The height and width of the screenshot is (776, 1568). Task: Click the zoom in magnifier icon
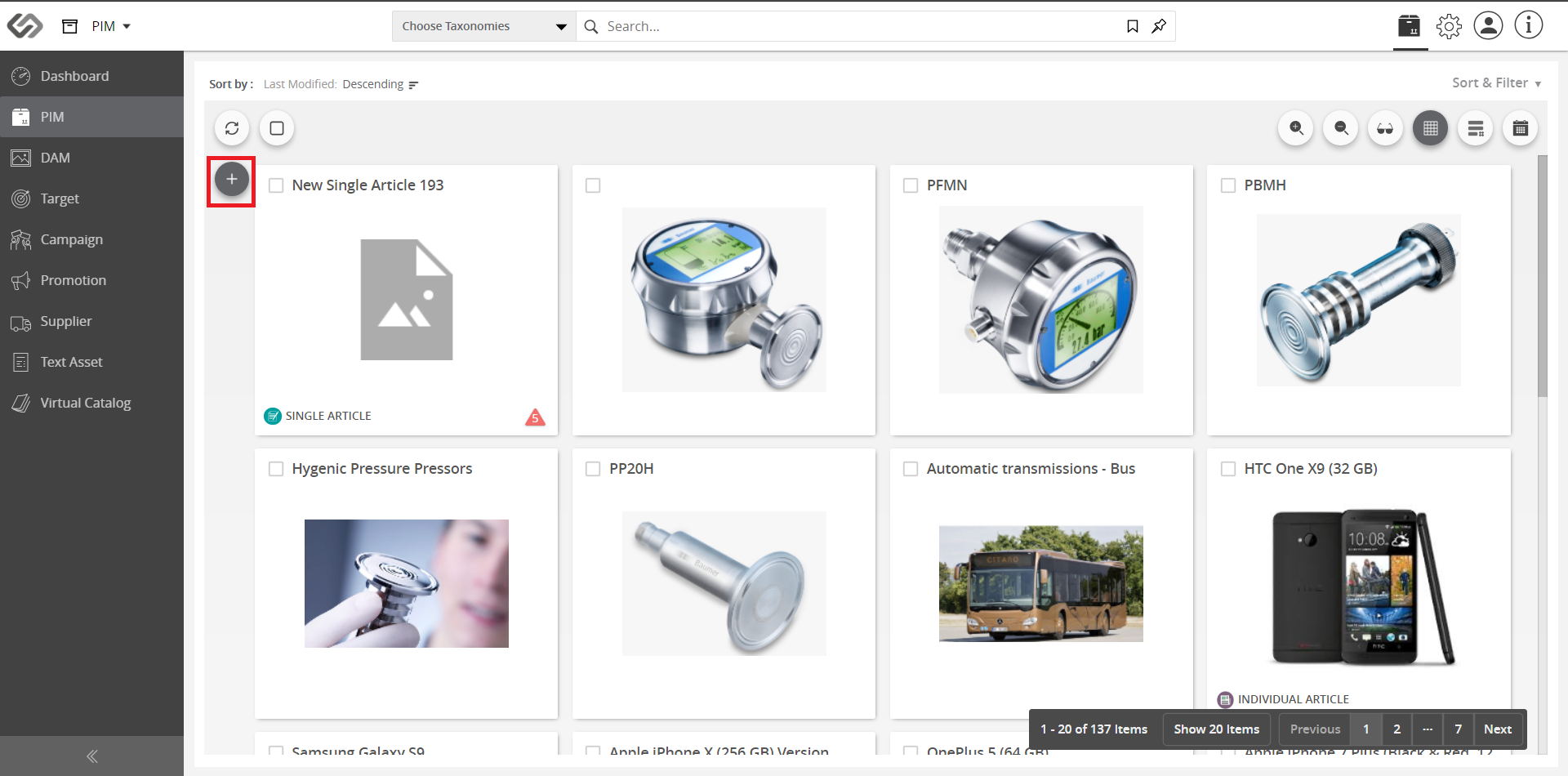pyautogui.click(x=1296, y=128)
